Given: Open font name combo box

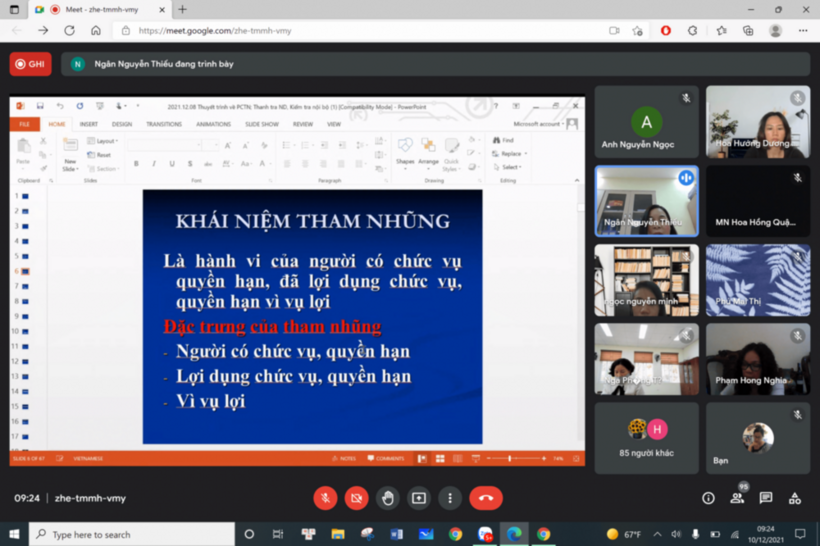Looking at the screenshot, I should coord(165,145).
